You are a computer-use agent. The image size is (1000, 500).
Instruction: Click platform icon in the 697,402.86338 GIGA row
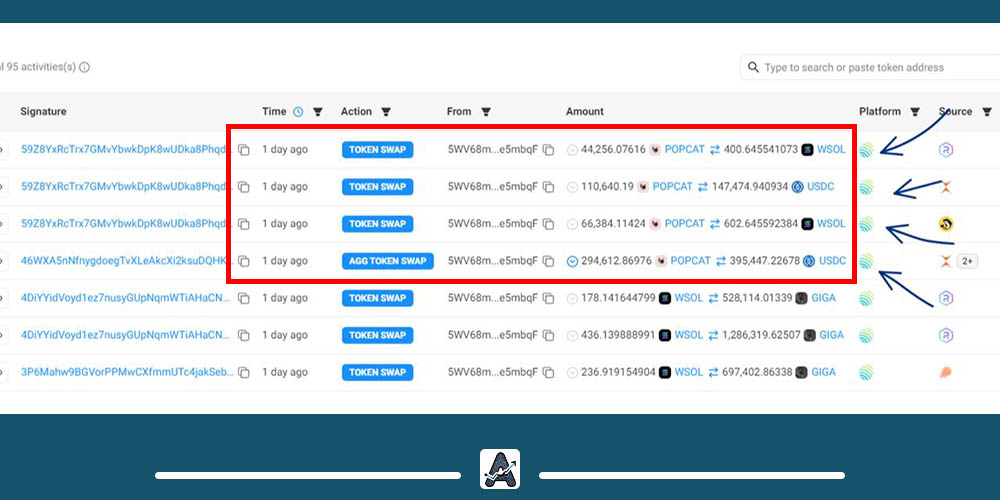[866, 372]
